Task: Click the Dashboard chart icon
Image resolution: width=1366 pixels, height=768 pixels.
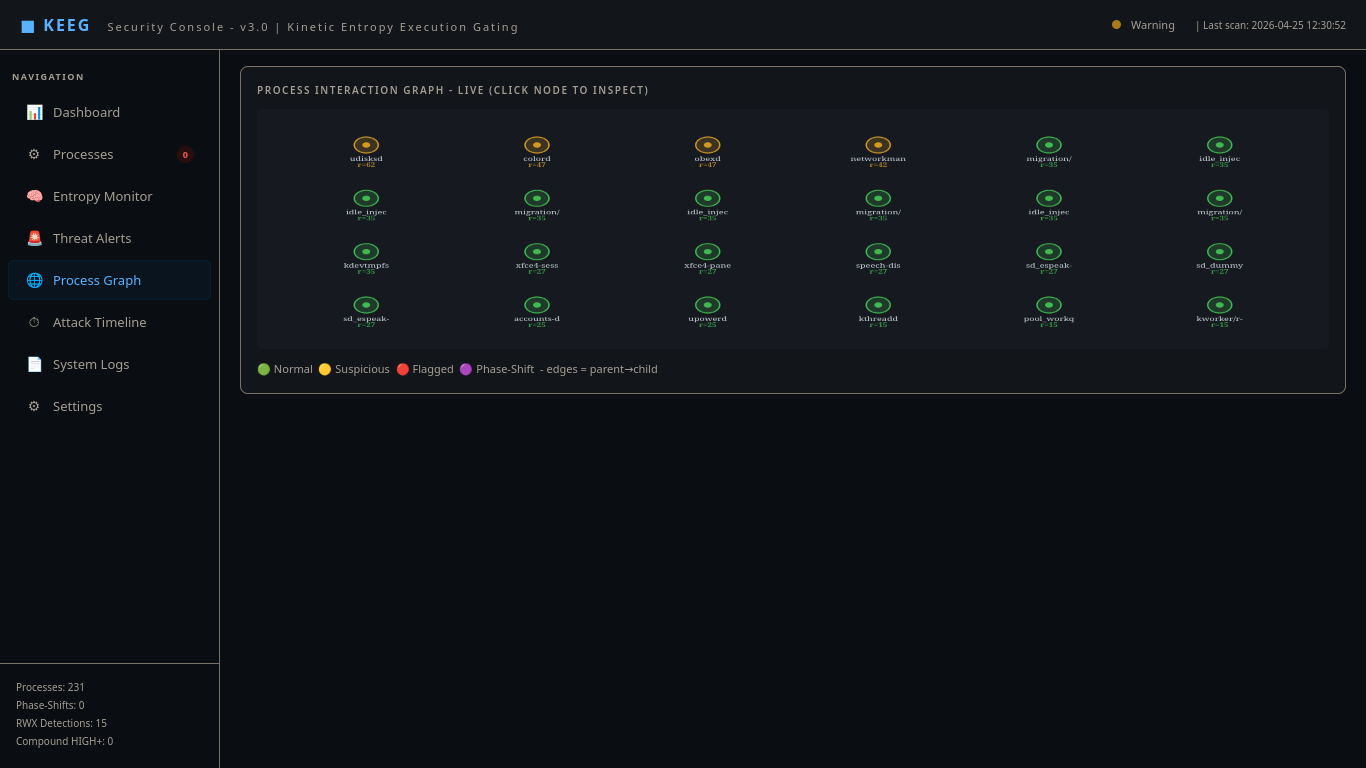Action: [34, 112]
